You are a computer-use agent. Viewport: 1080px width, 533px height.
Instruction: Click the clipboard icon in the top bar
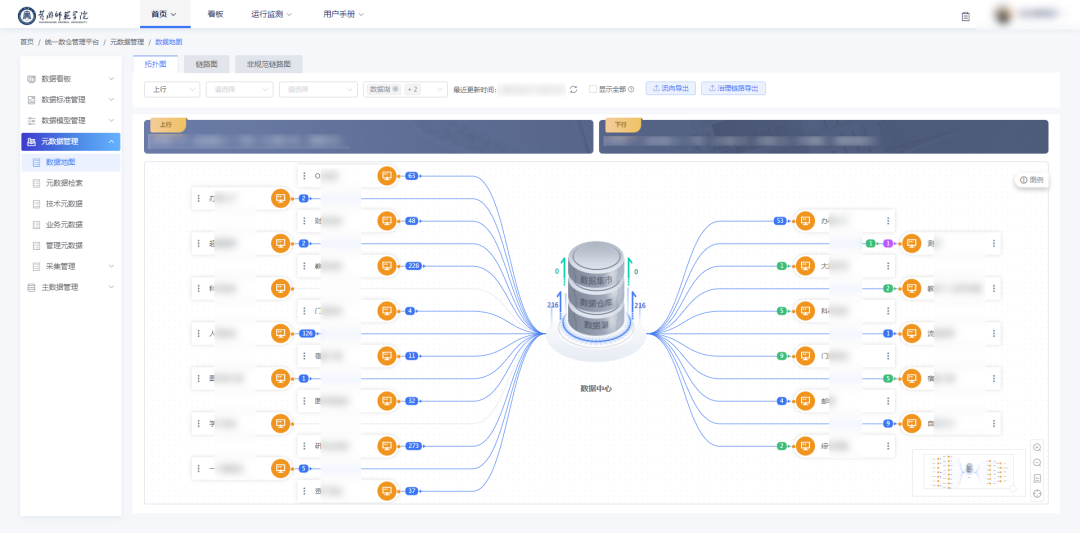point(965,16)
